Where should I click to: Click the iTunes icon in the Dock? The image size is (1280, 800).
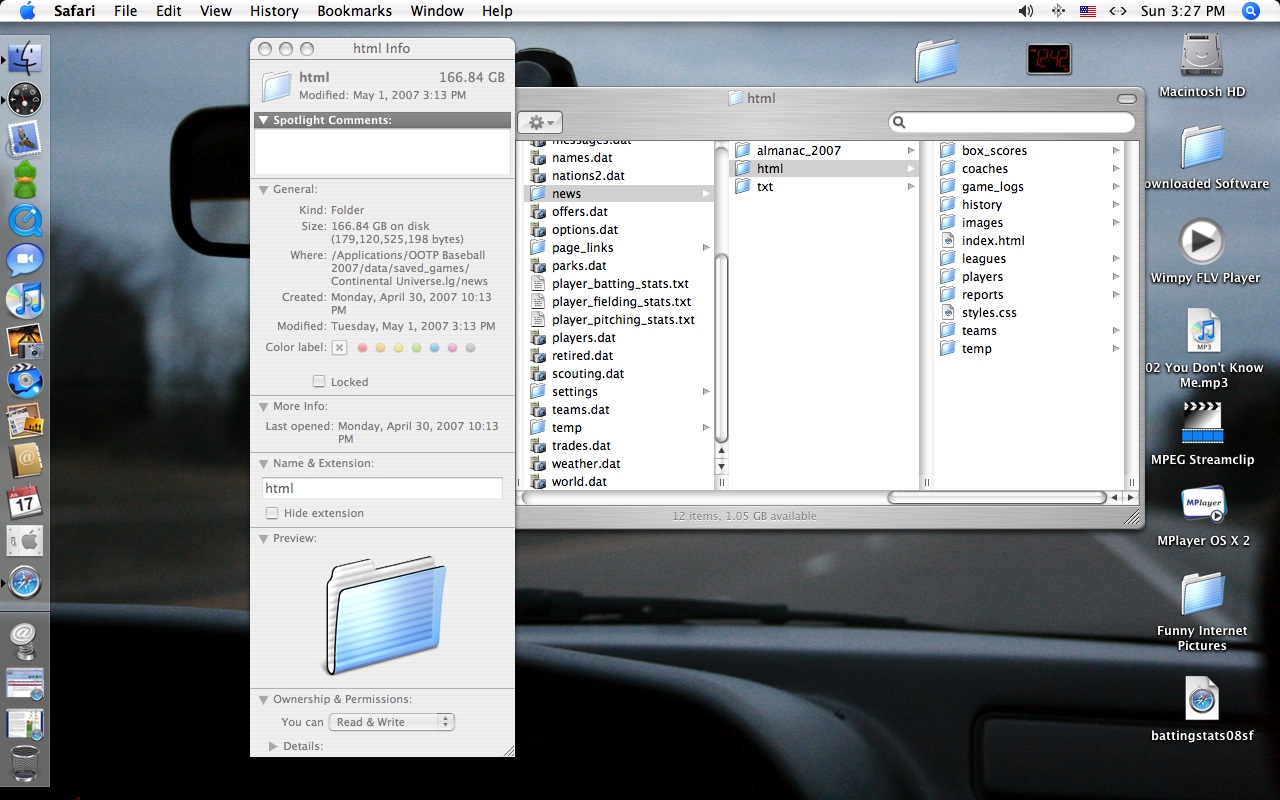[x=24, y=300]
